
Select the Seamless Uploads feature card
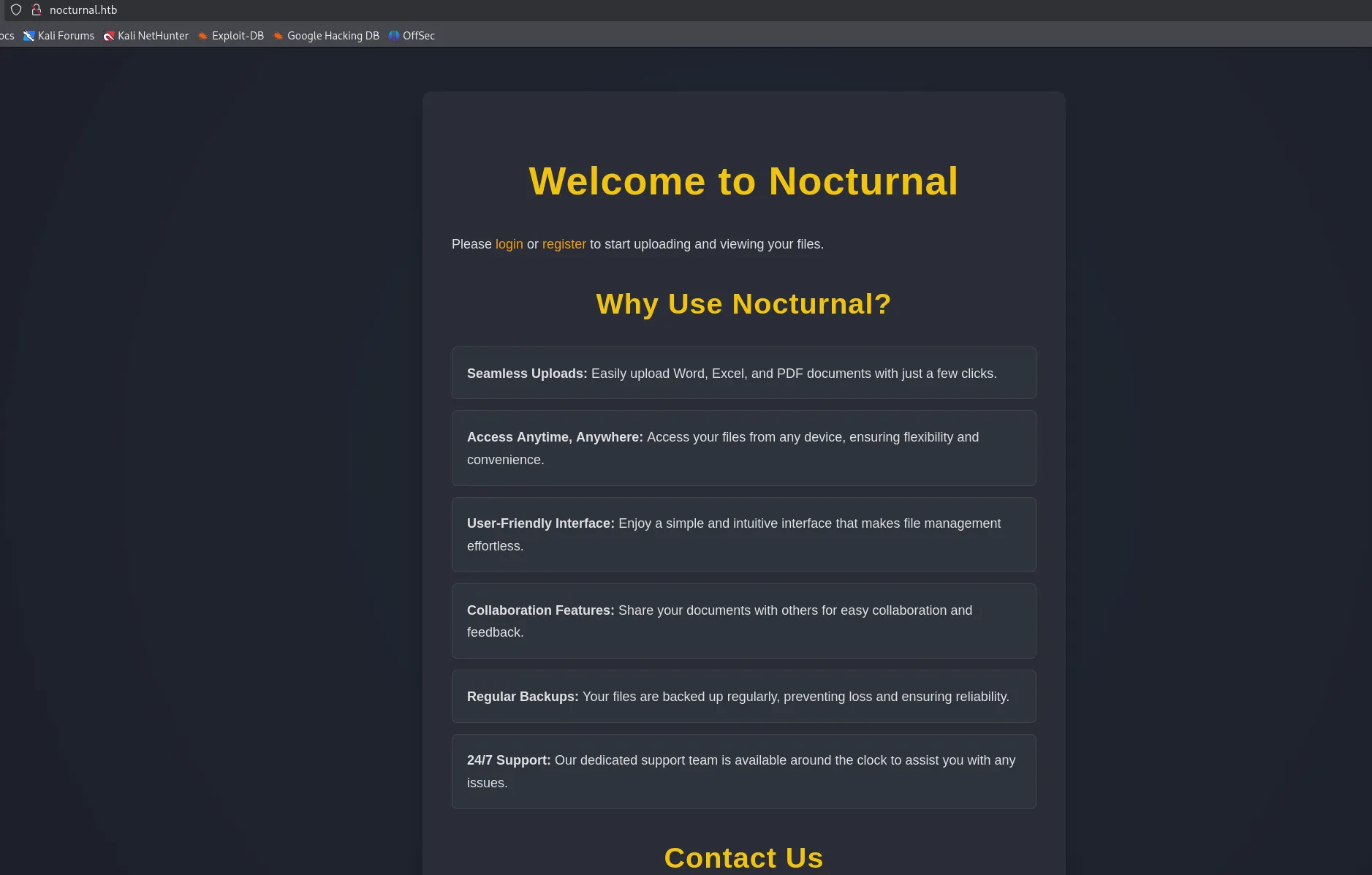(743, 373)
